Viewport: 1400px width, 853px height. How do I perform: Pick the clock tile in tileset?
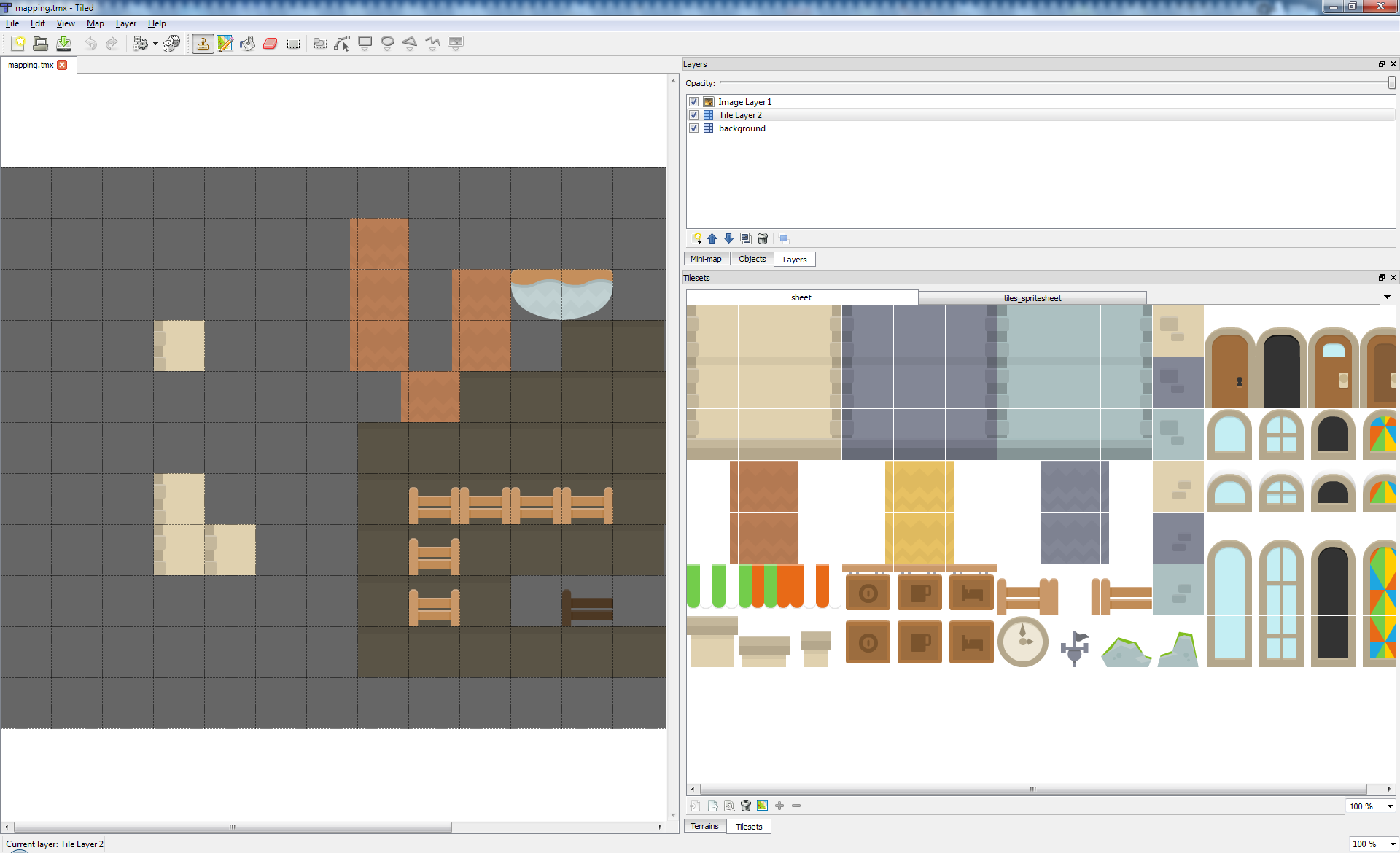tap(1023, 642)
